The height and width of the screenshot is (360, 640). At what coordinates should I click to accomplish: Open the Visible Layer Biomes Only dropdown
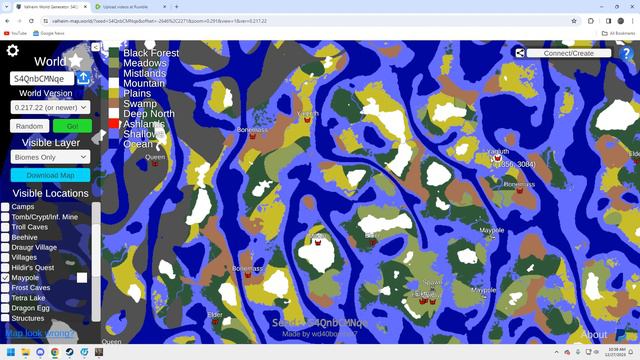point(50,157)
